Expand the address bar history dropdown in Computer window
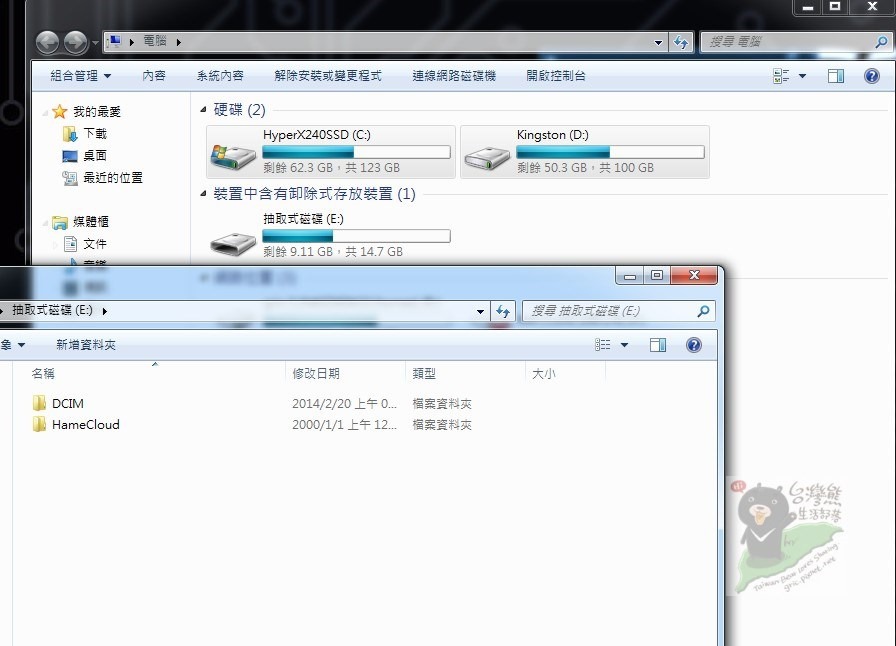This screenshot has height=646, width=896. click(658, 42)
